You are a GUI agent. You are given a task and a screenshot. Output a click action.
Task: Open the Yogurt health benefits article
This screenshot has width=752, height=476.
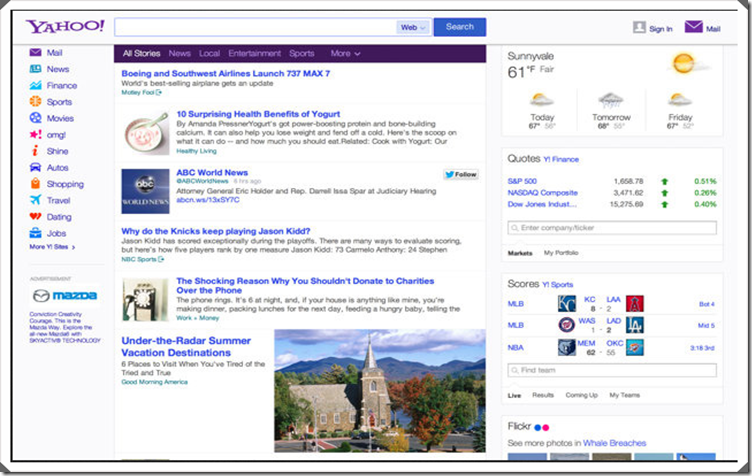point(258,114)
